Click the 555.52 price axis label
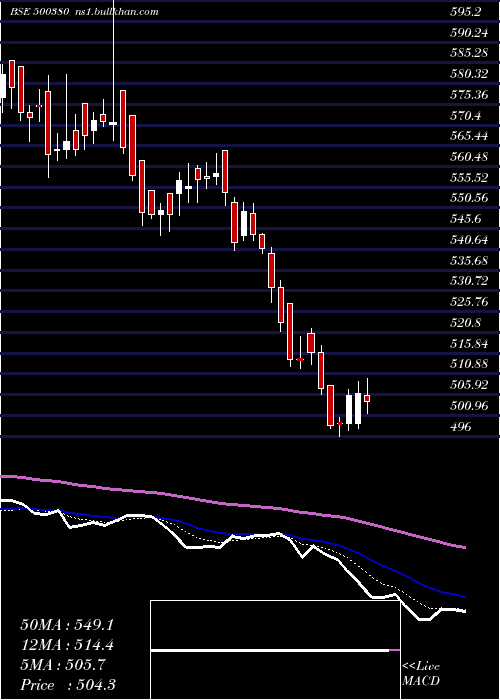The image size is (500, 700). [469, 178]
